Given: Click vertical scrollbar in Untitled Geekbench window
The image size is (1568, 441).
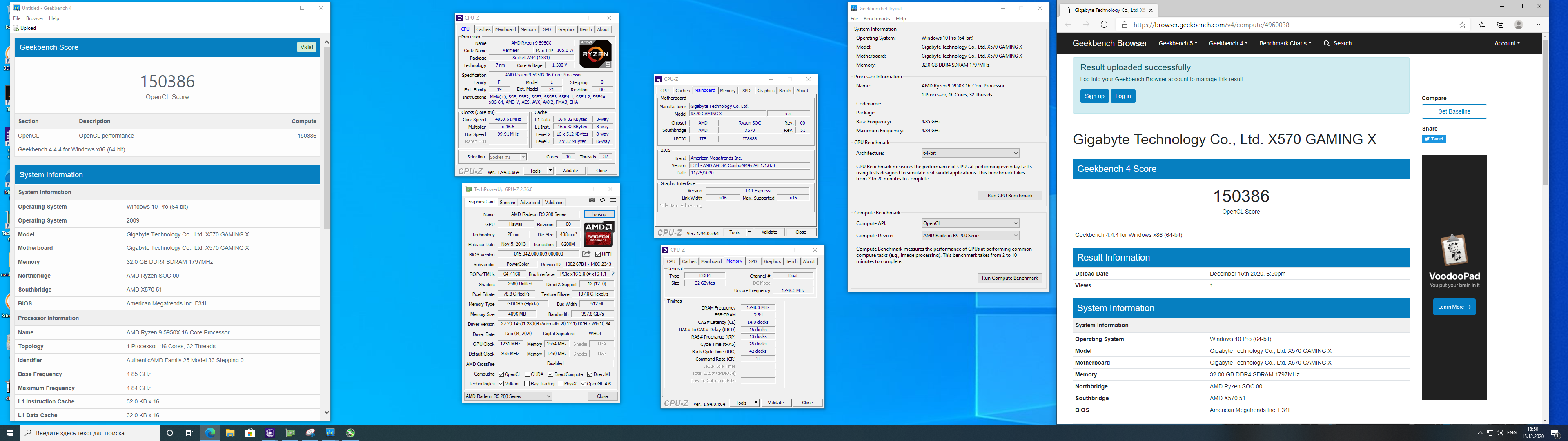Looking at the screenshot, I should 327,138.
